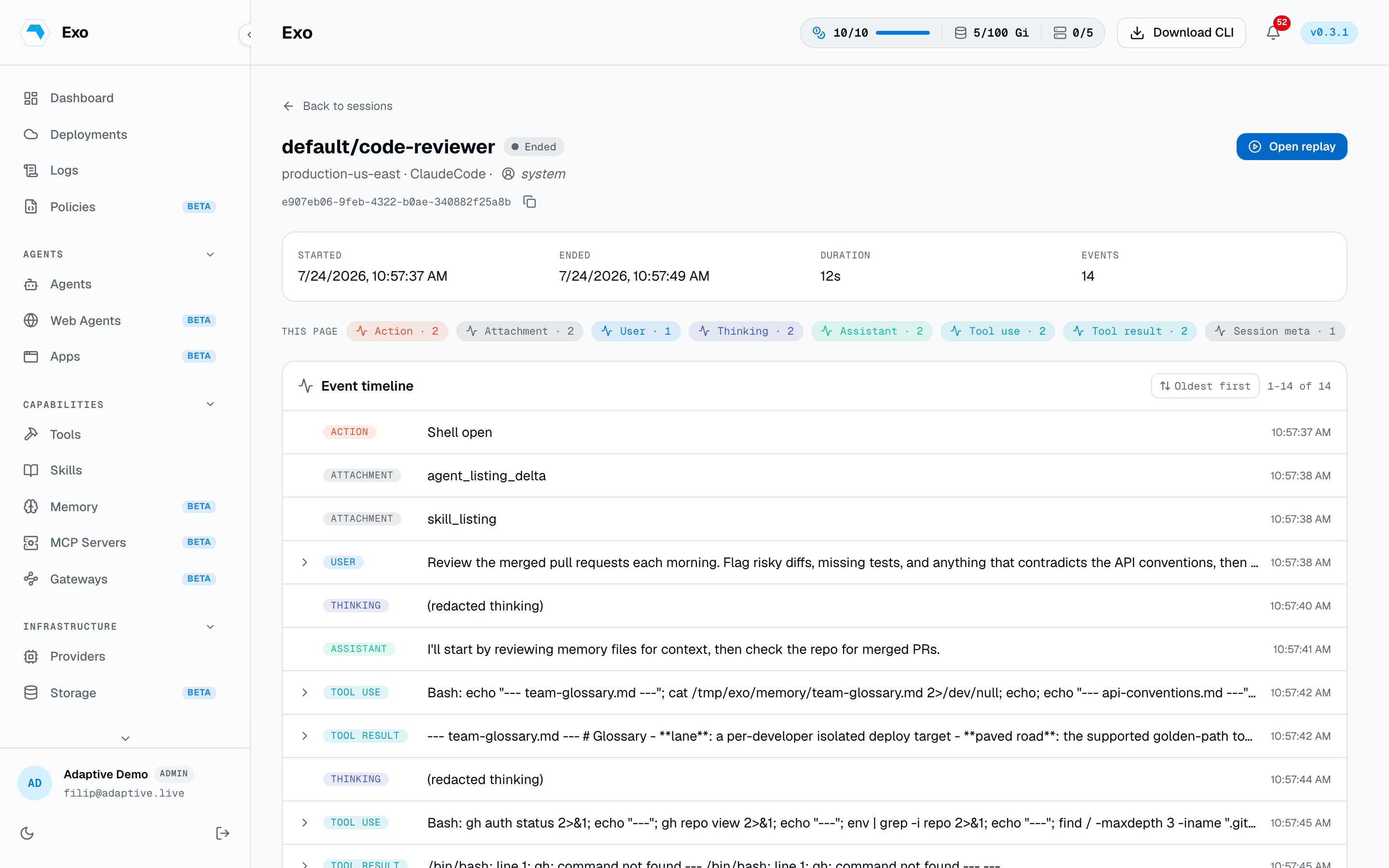Click the session ID text e907eb06
Viewport: 1389px width, 868px height.
pyautogui.click(x=396, y=202)
